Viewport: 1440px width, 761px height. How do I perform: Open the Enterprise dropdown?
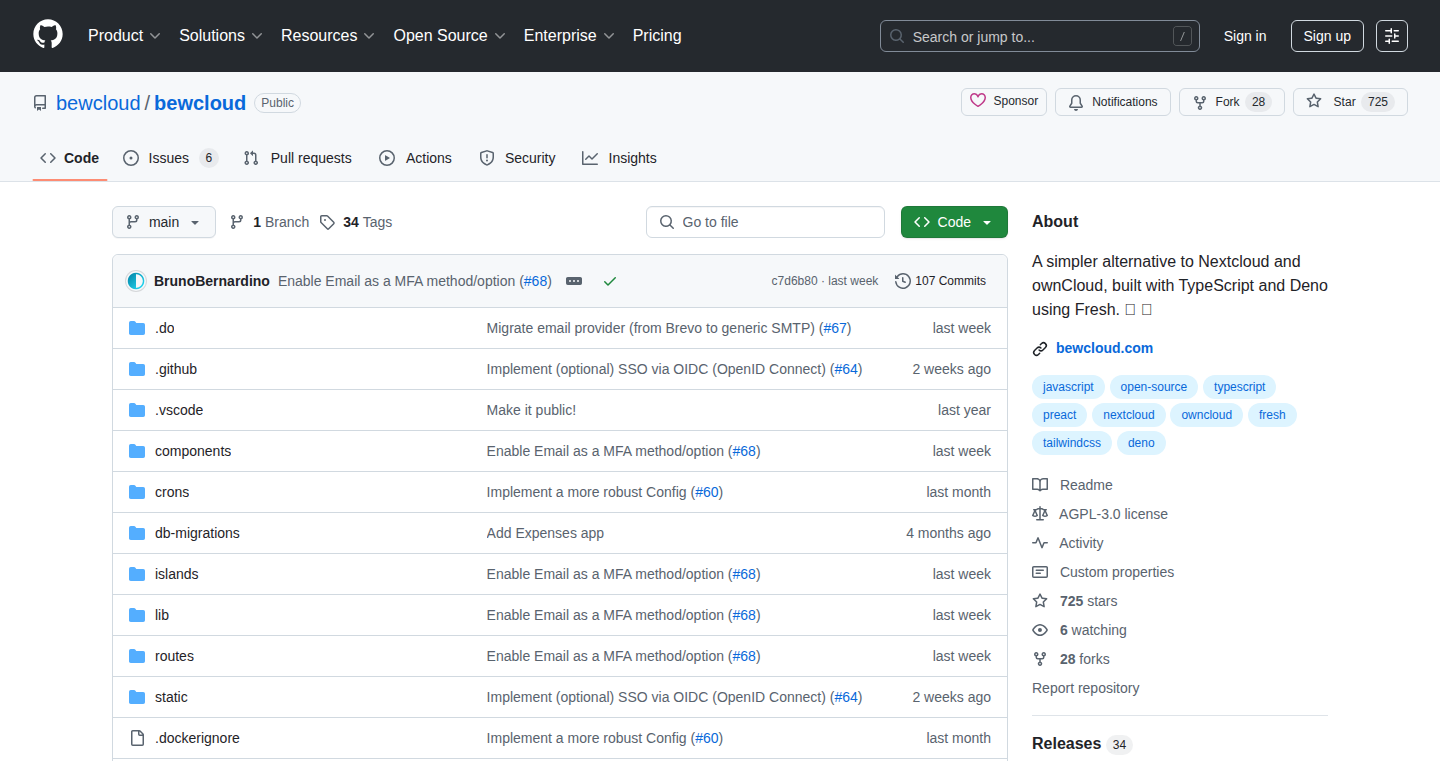(569, 35)
